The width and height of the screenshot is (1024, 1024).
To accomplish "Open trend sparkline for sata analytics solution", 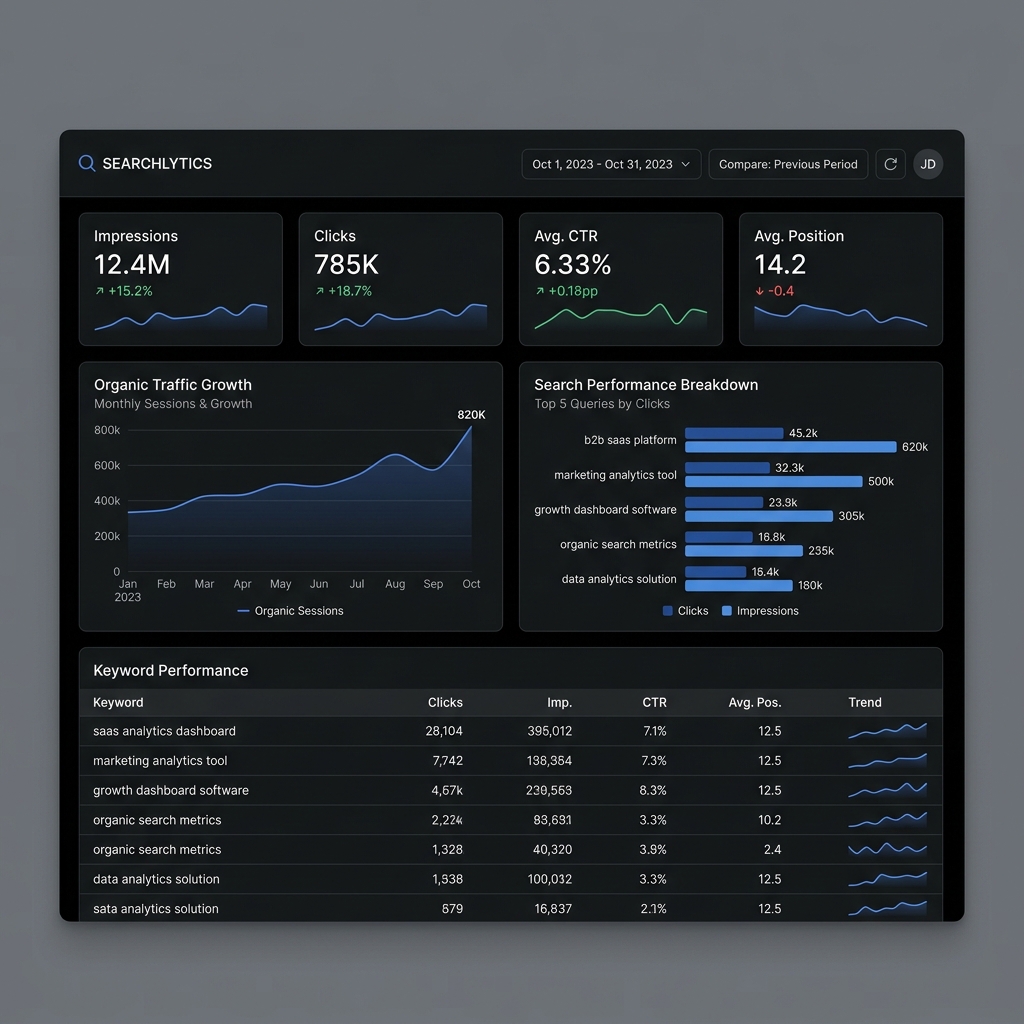I will pos(887,908).
